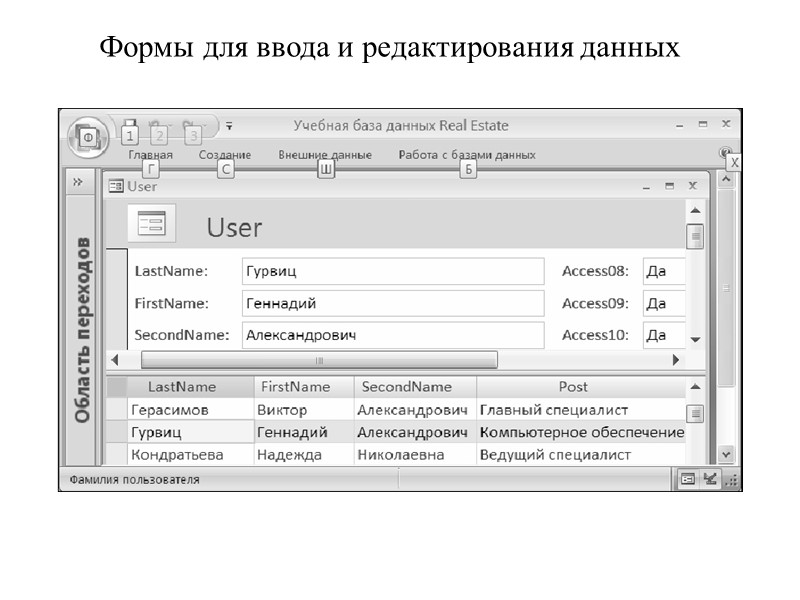This screenshot has height=600, width=800.
Task: Click the horizontal scroll right arrow
Action: (x=676, y=360)
